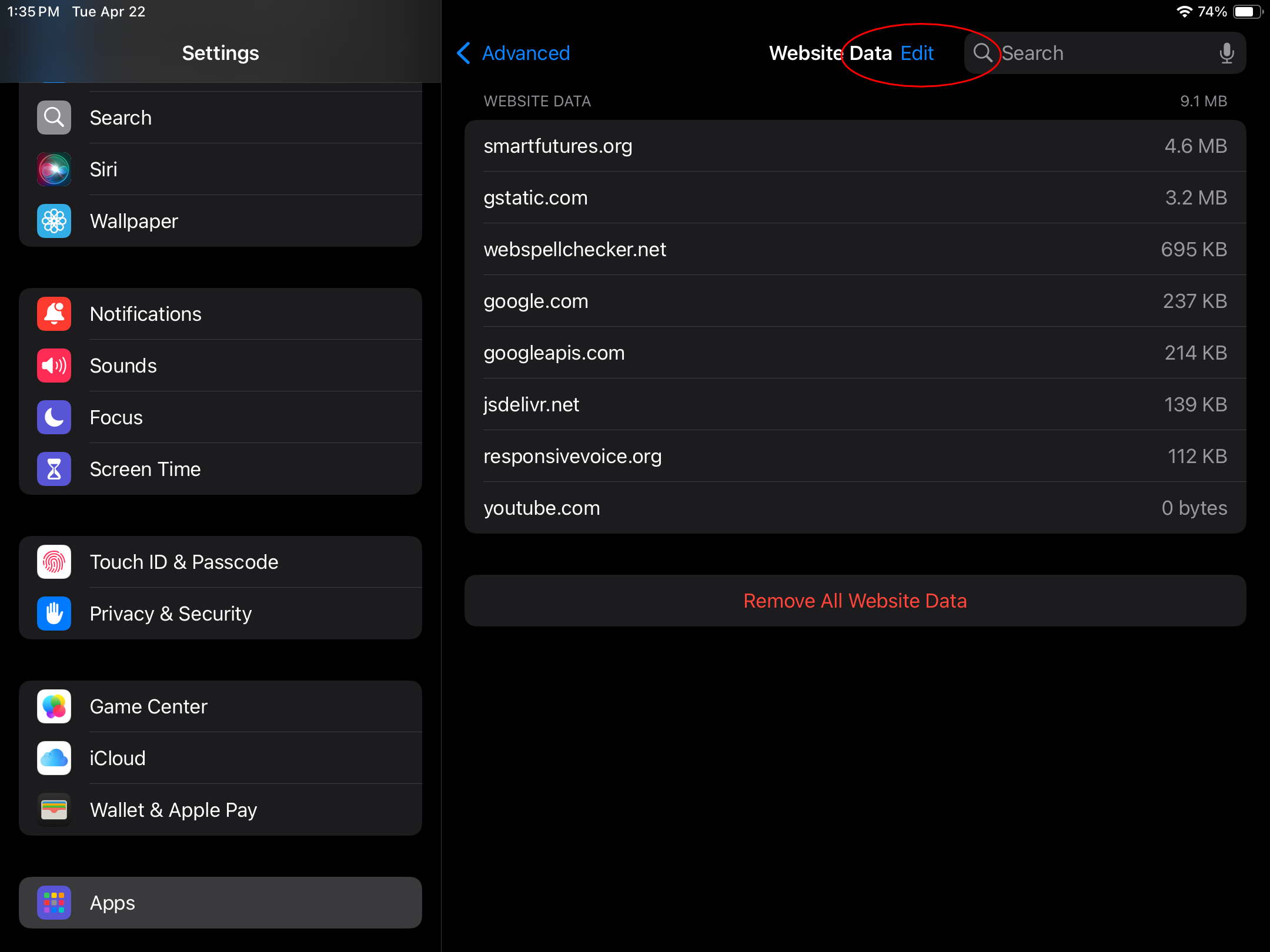
Task: Tap the Game Center bubbles icon
Action: pyautogui.click(x=54, y=706)
